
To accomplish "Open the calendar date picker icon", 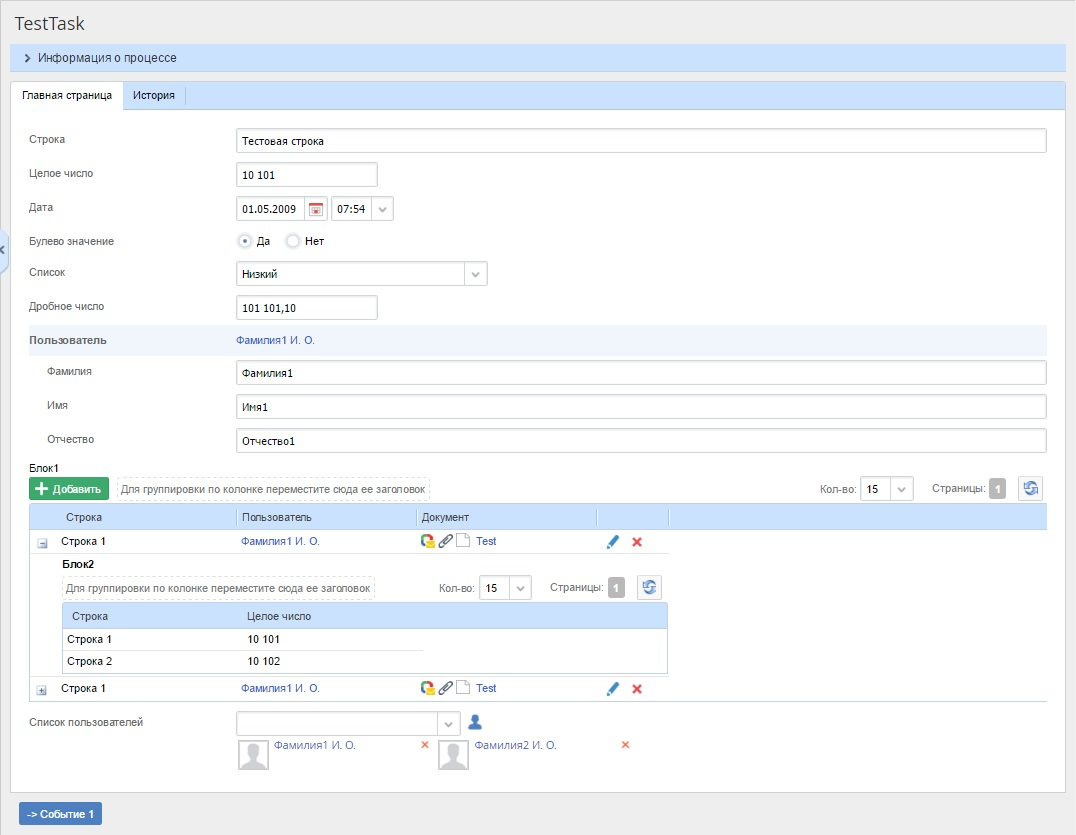I will [x=316, y=209].
